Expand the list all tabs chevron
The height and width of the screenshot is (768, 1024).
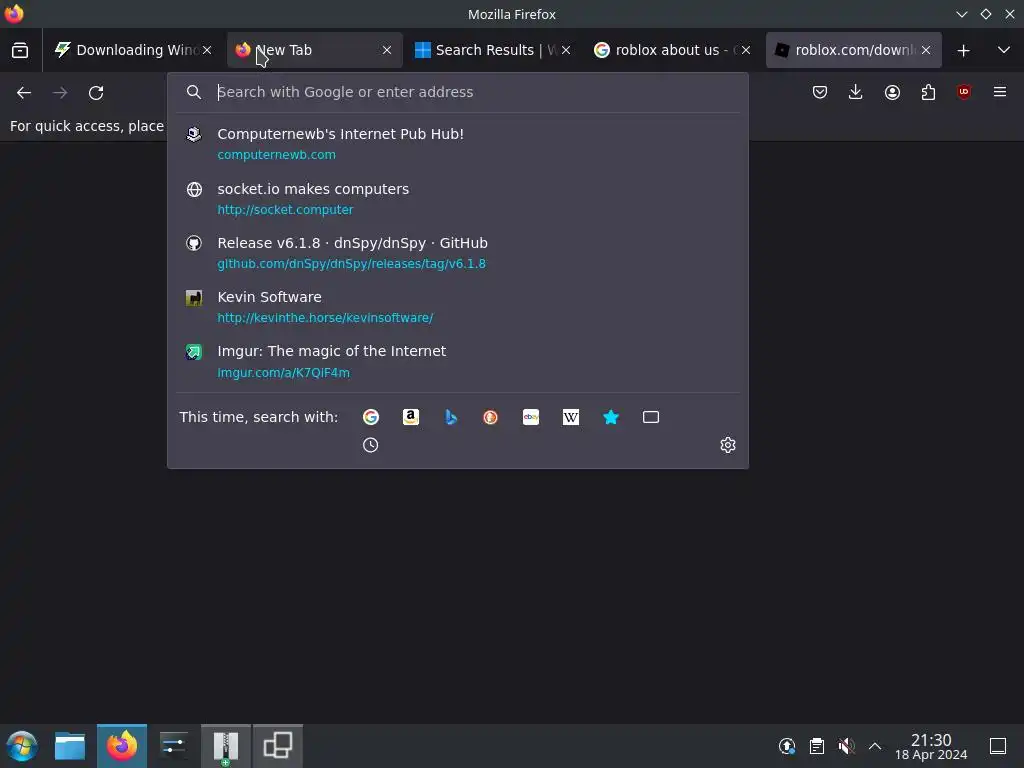tap(1004, 50)
